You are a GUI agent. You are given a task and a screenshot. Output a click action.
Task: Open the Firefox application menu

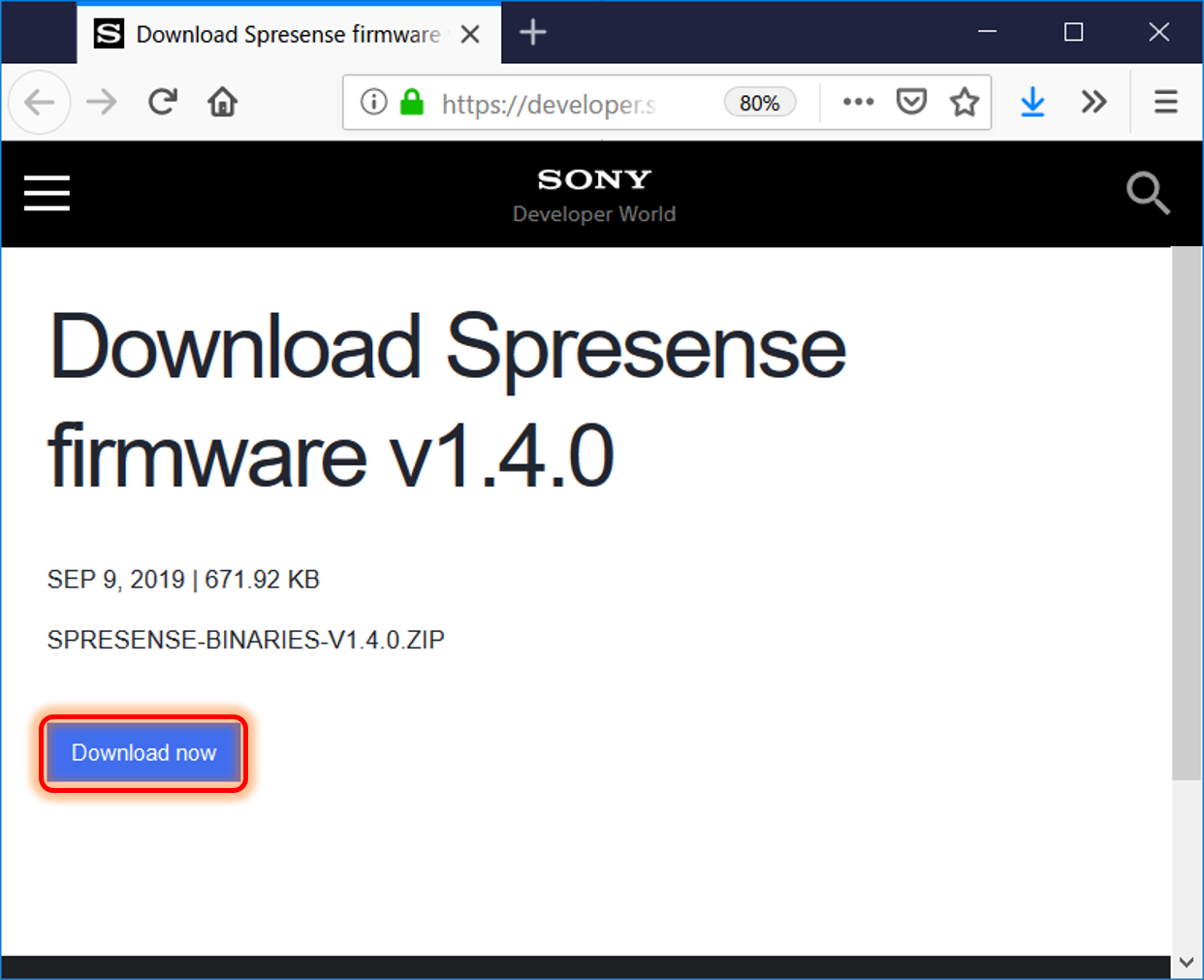tap(1165, 102)
